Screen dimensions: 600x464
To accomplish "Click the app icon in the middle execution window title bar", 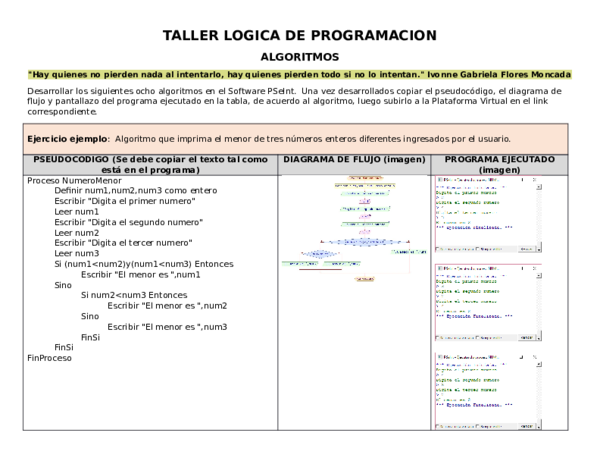I will [439, 267].
